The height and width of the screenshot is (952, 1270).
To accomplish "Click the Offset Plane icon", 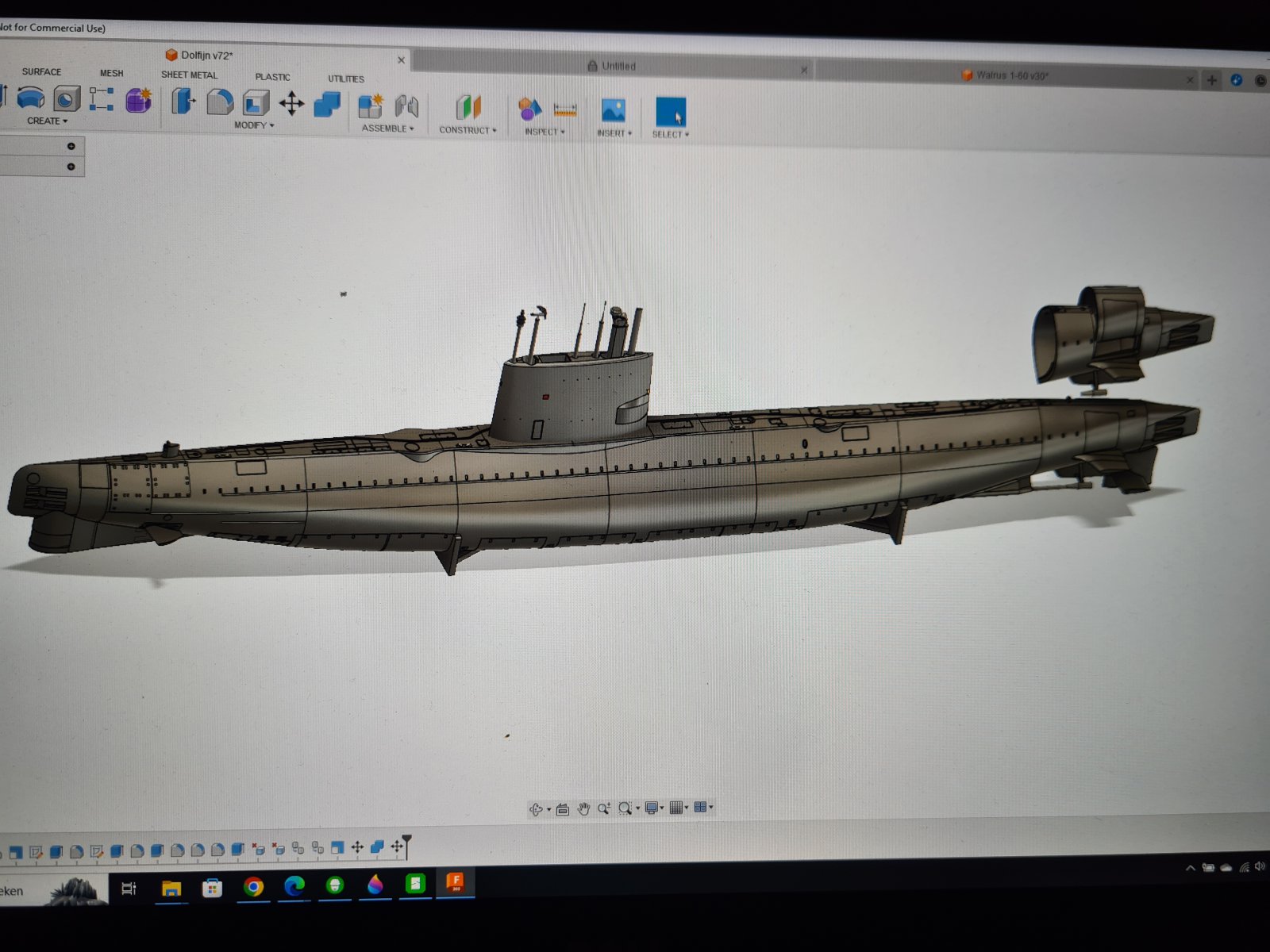I will point(468,108).
